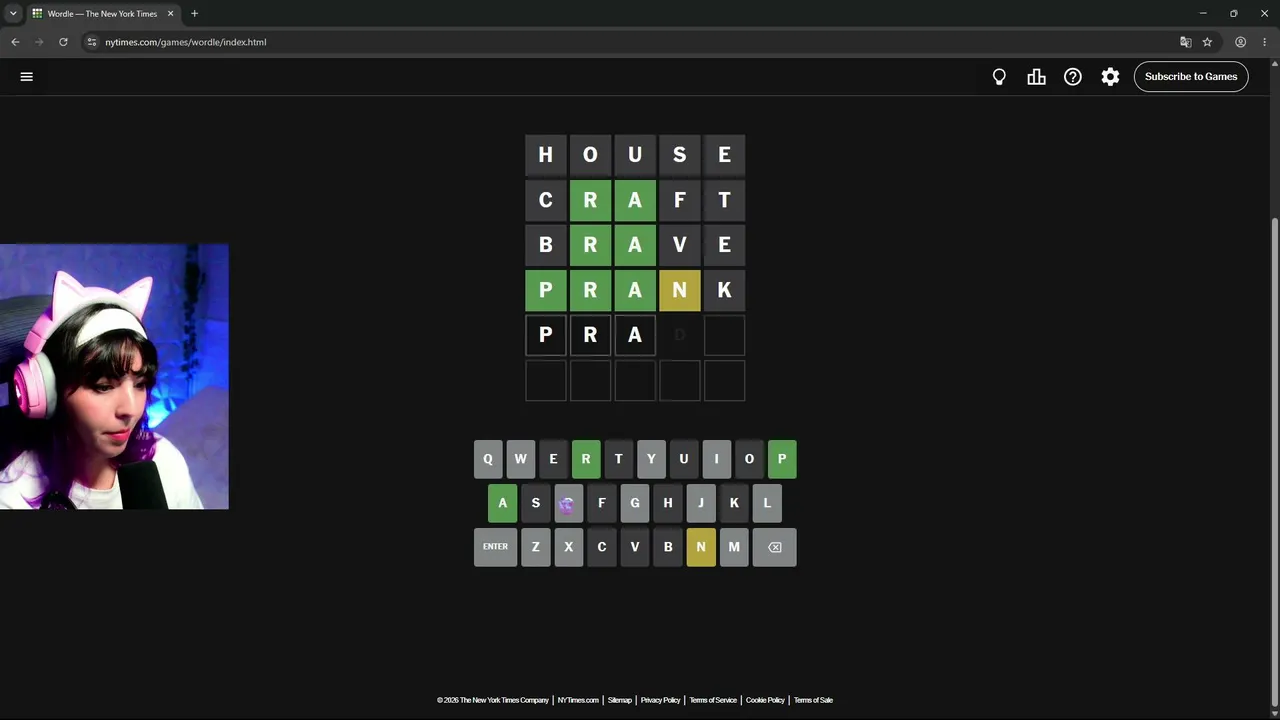
Task: Open the Terms of Sale footer link
Action: click(813, 700)
